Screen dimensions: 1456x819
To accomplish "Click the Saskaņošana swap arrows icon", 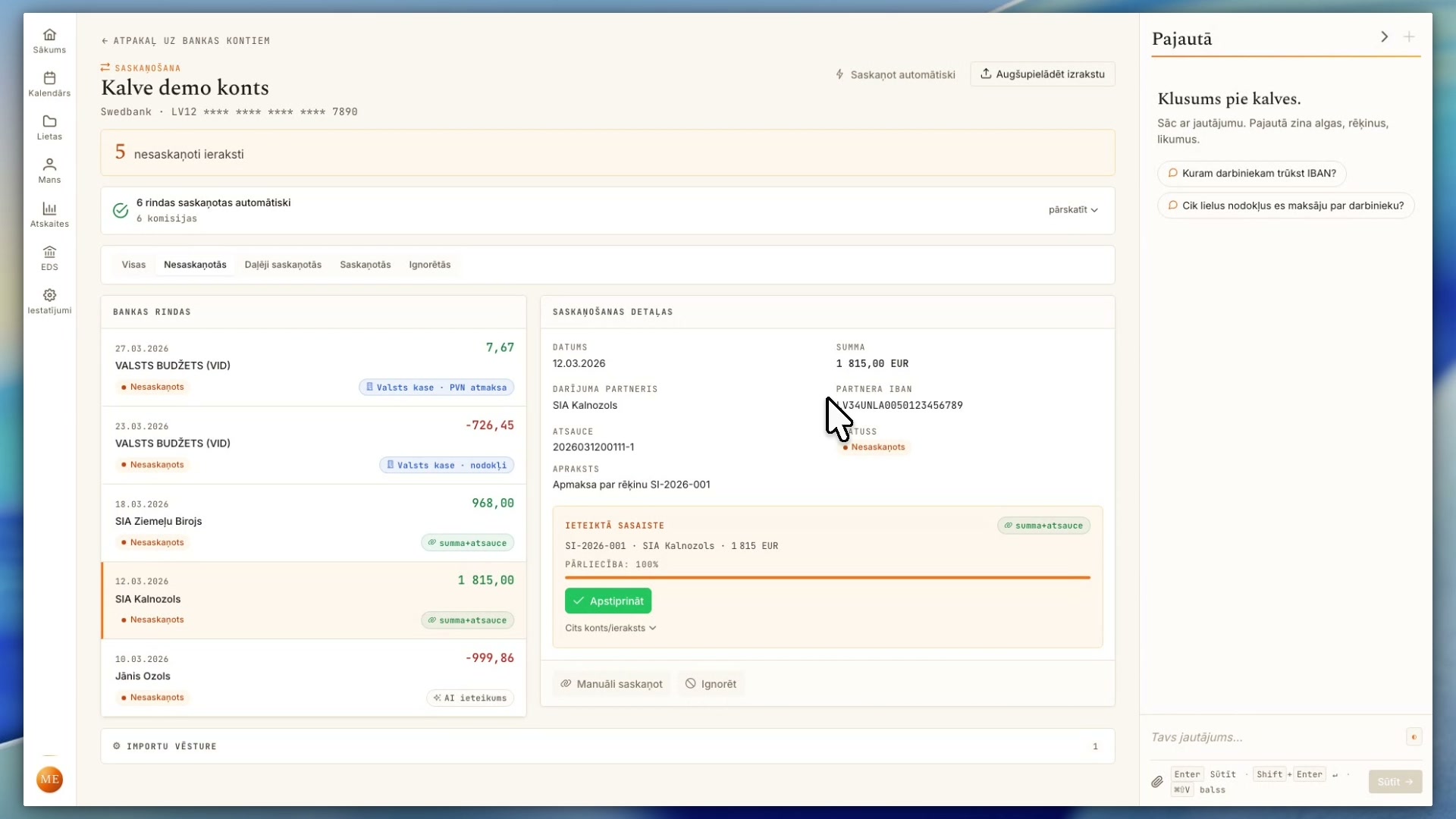I will [x=105, y=67].
